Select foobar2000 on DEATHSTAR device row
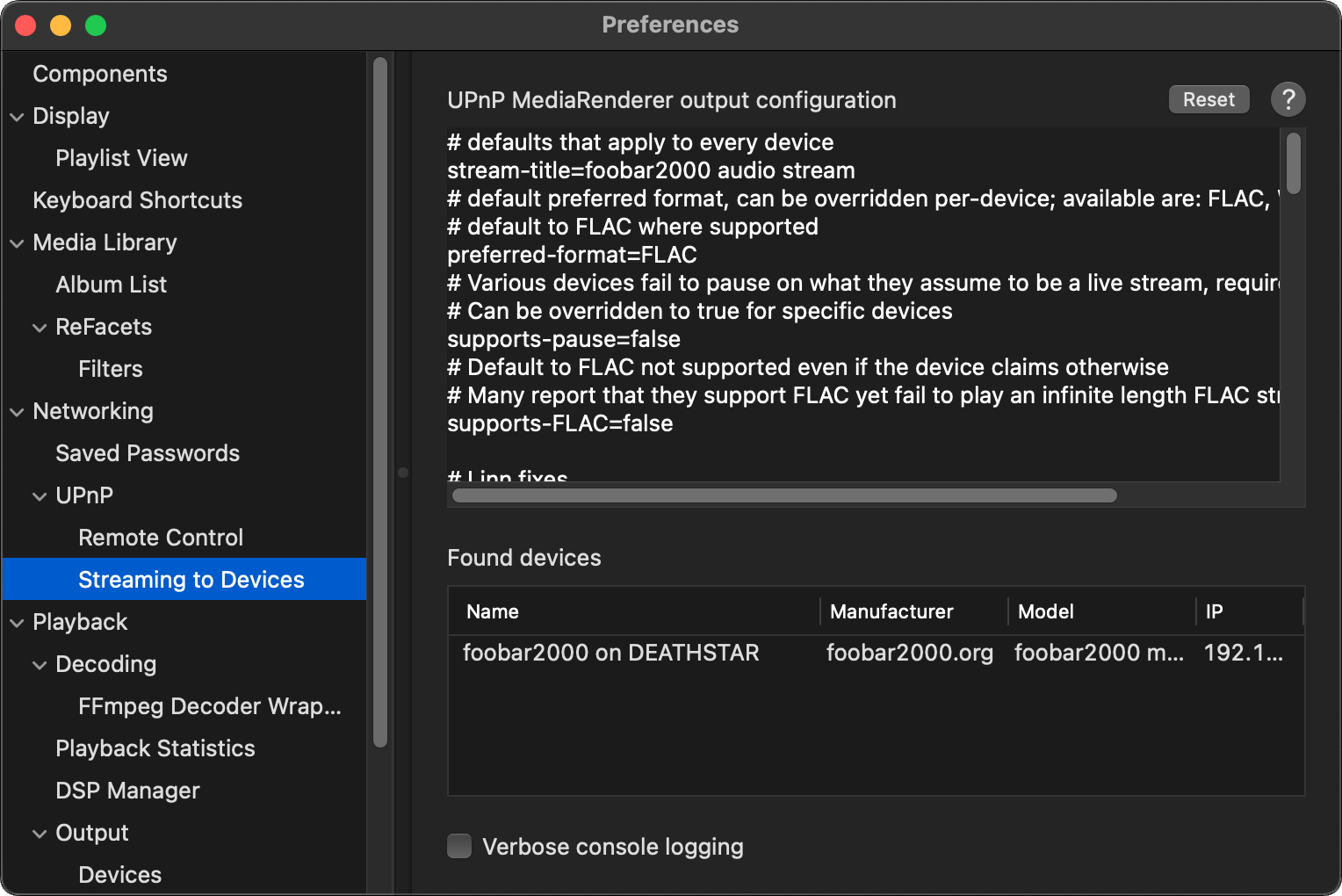 [610, 653]
